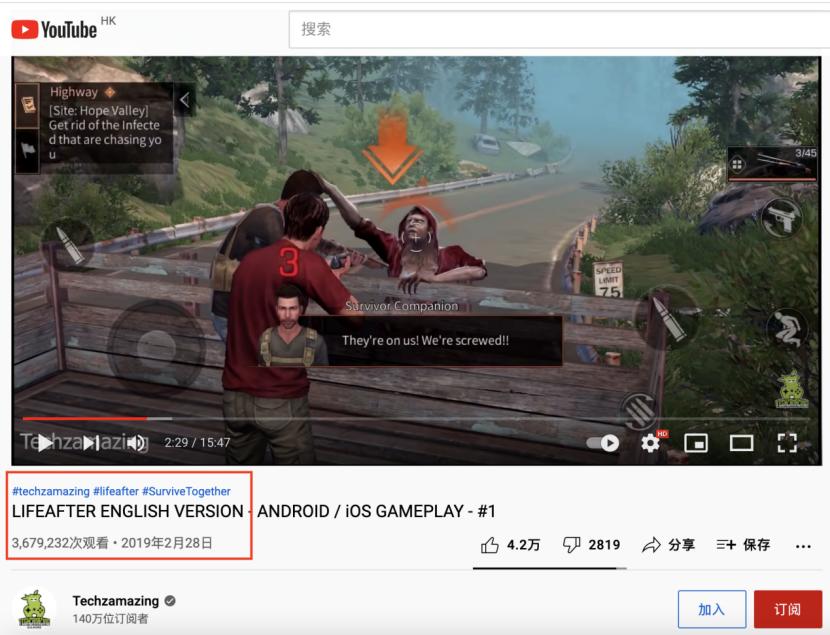Click the YouTube search input field
Viewport: 830px width, 635px height.
[559, 29]
